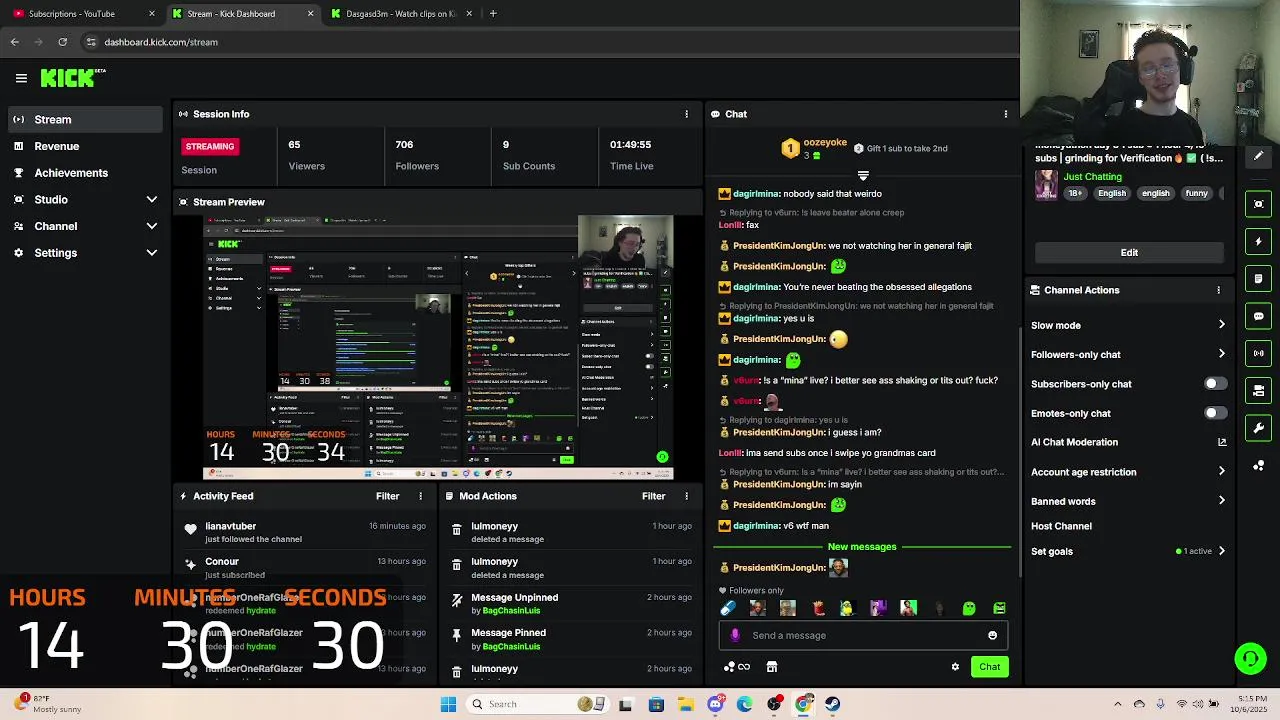
Task: Open AI Chat Moderation link
Action: 1129,442
